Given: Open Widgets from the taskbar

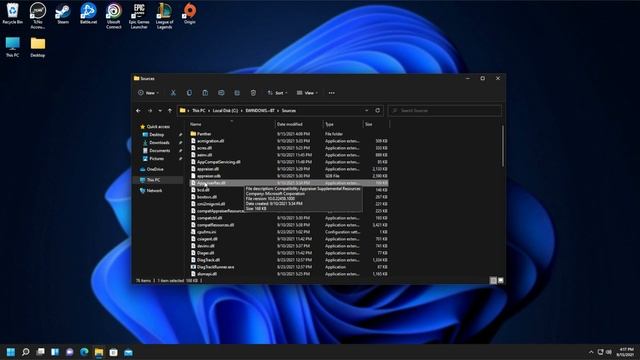Looking at the screenshot, I should [55, 352].
